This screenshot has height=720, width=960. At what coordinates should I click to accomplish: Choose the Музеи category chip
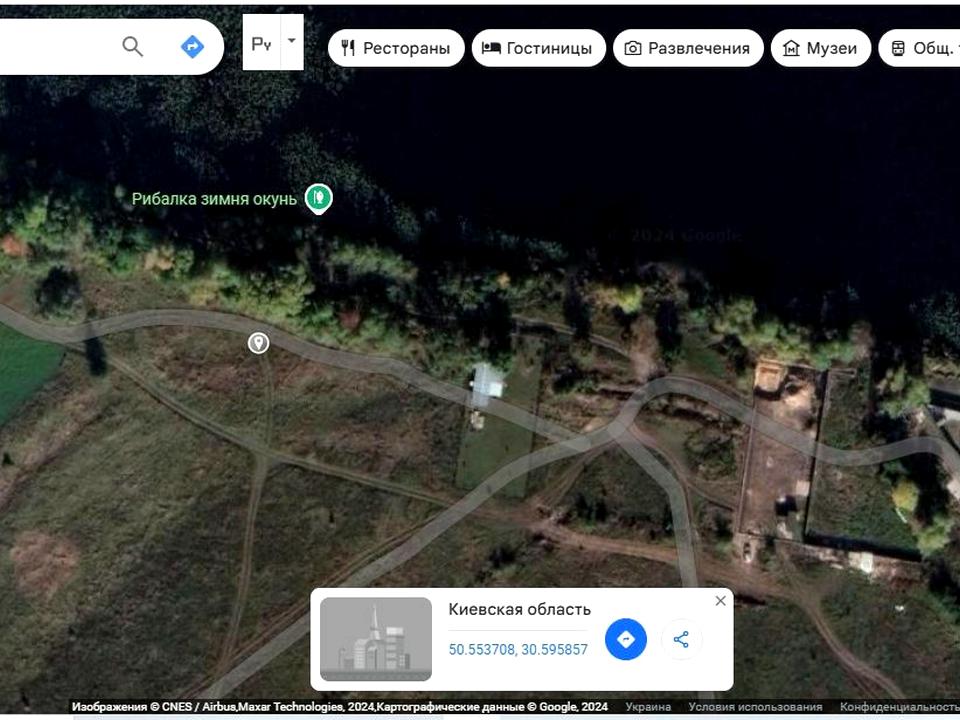point(821,48)
